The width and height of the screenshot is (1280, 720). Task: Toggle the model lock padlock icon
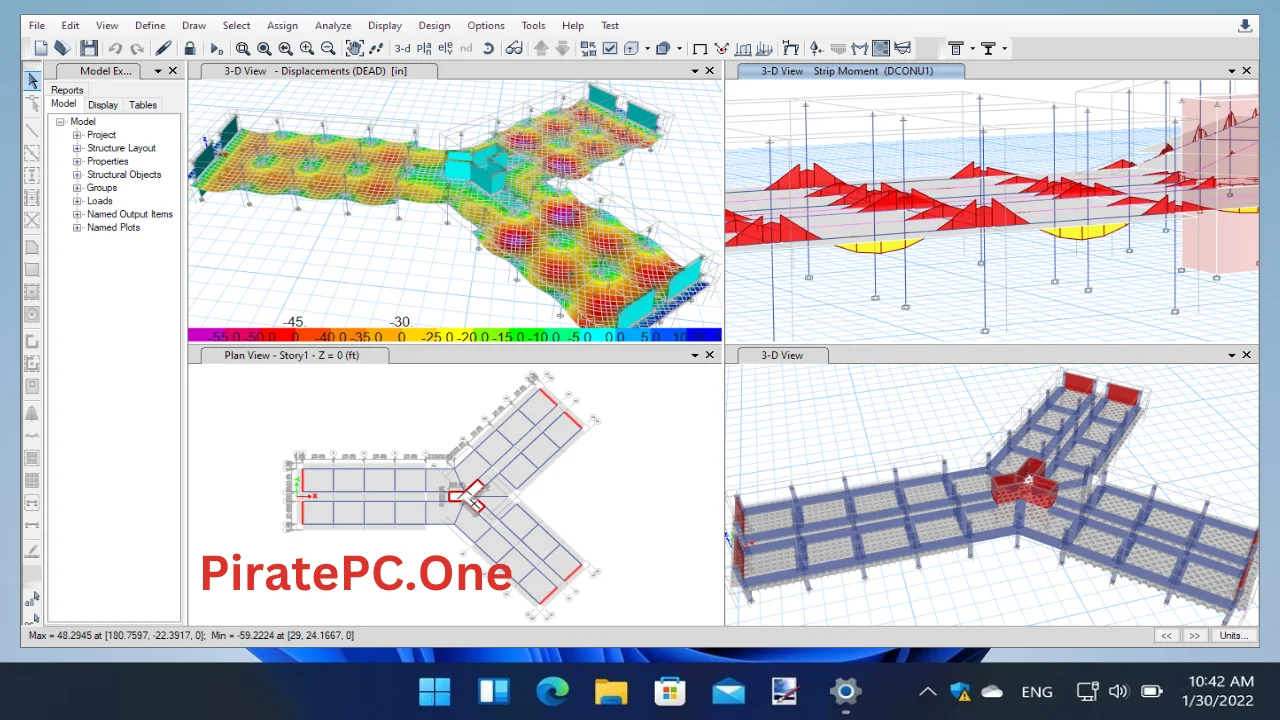pos(190,48)
